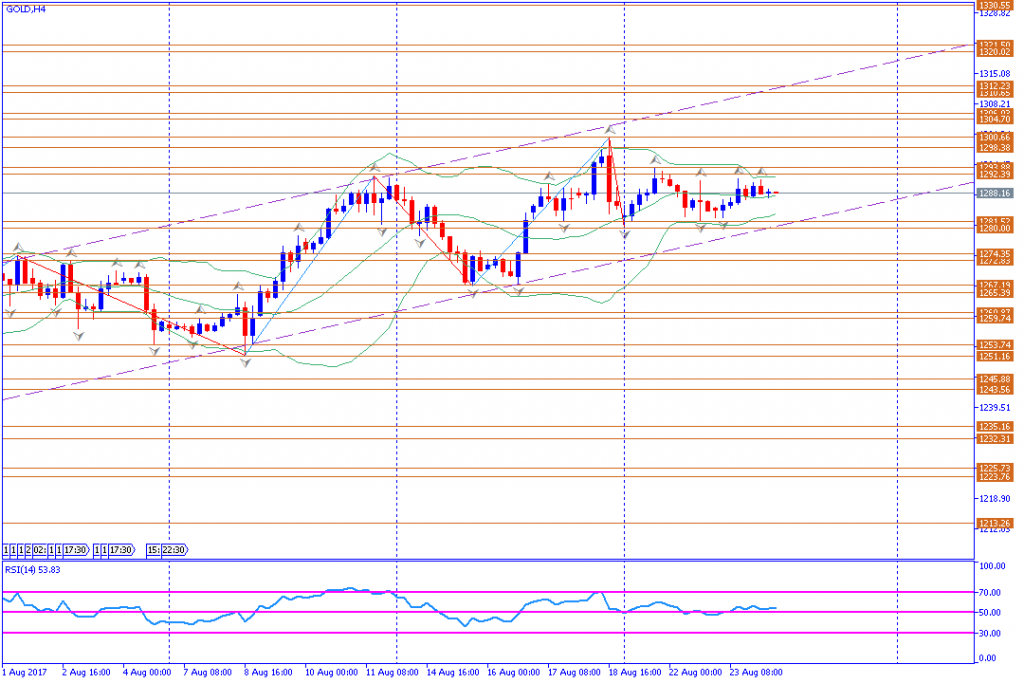Select the 02: news event marker
The height and width of the screenshot is (683, 1024).
click(40, 550)
